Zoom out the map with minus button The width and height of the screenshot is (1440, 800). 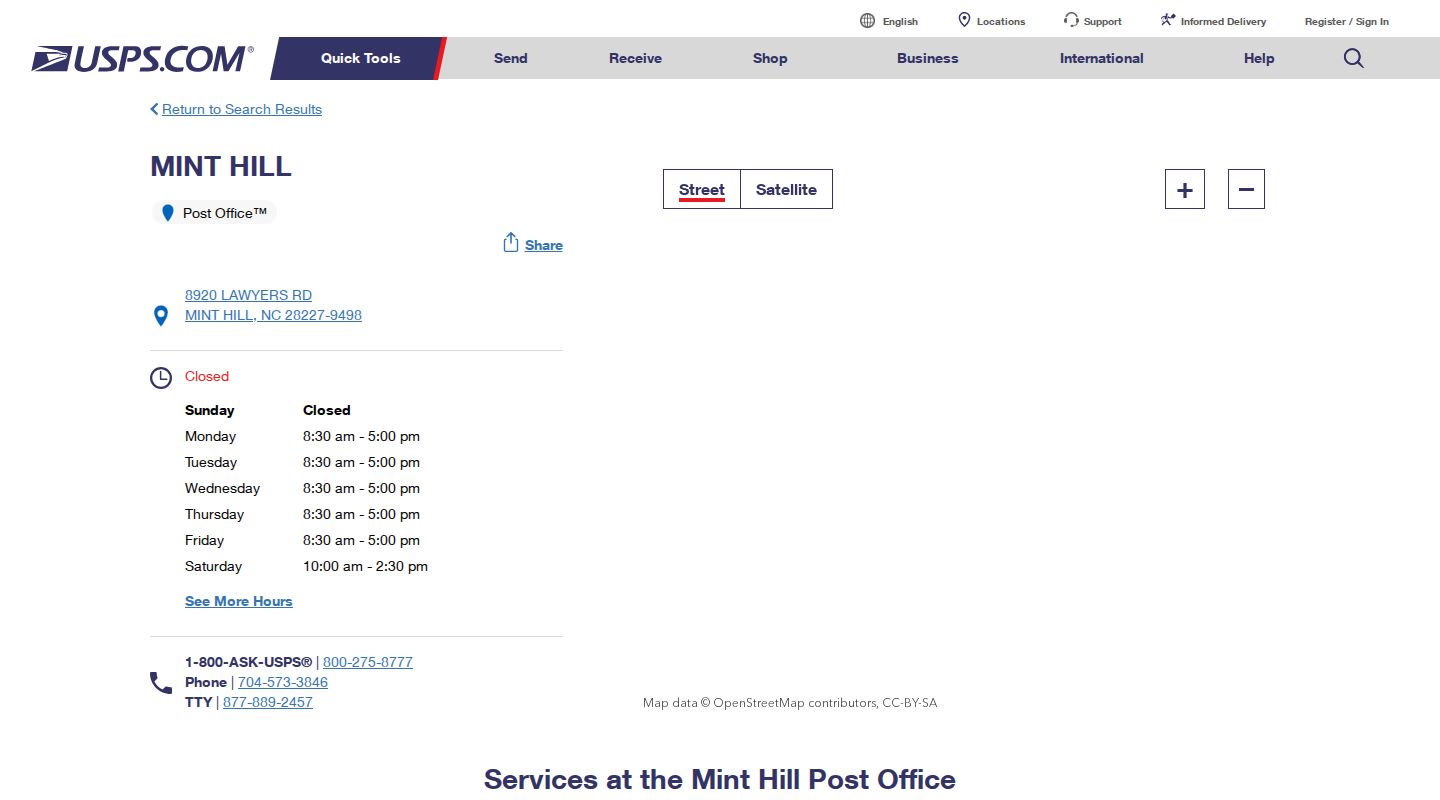pos(1246,189)
